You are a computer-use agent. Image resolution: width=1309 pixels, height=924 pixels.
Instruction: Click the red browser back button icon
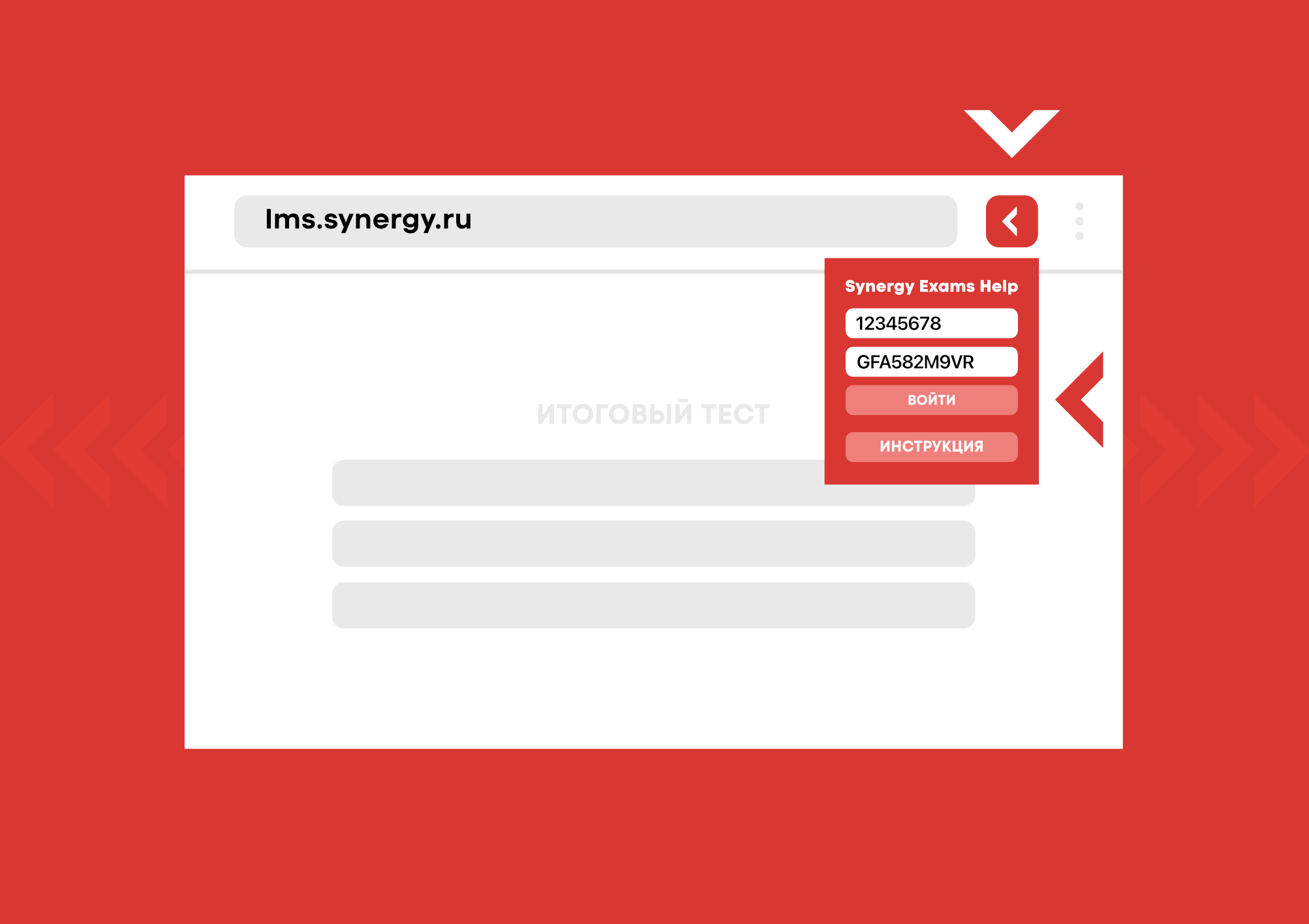click(1012, 220)
